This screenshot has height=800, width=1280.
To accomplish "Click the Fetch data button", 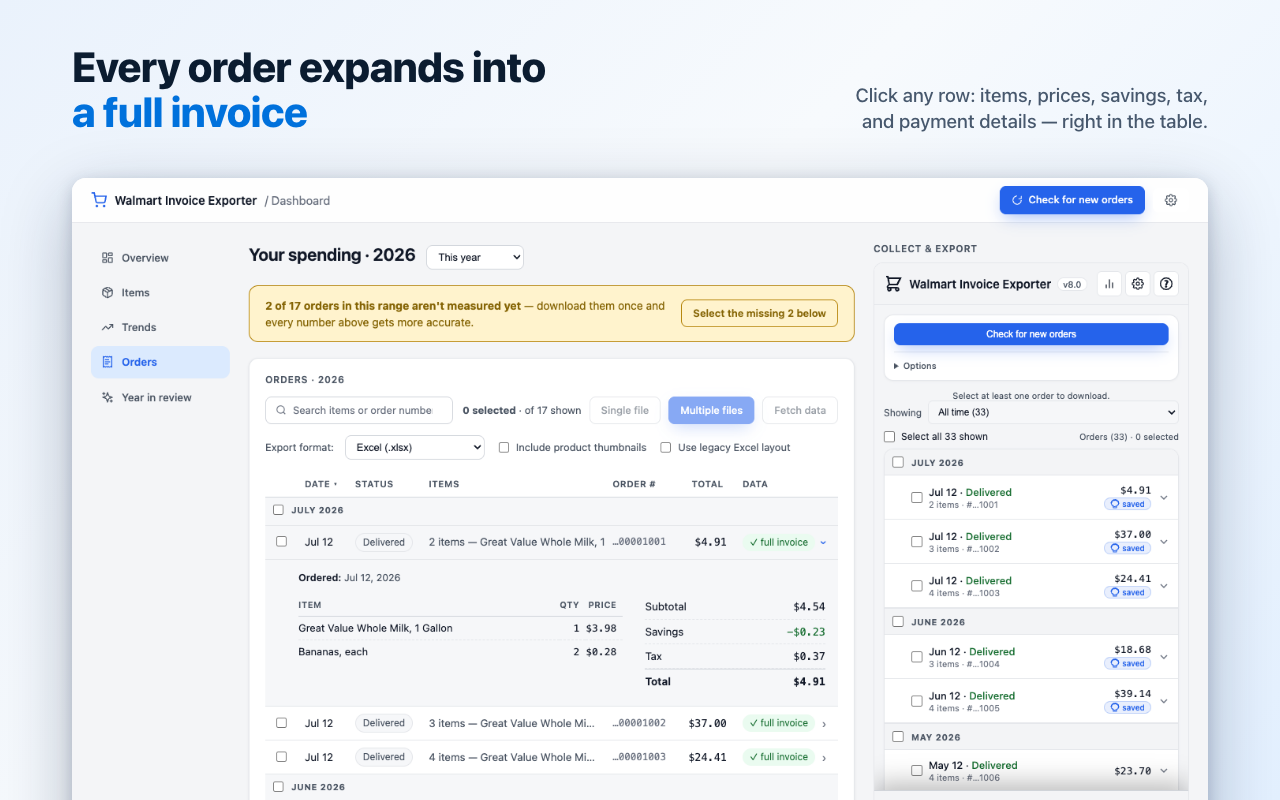I will point(800,410).
